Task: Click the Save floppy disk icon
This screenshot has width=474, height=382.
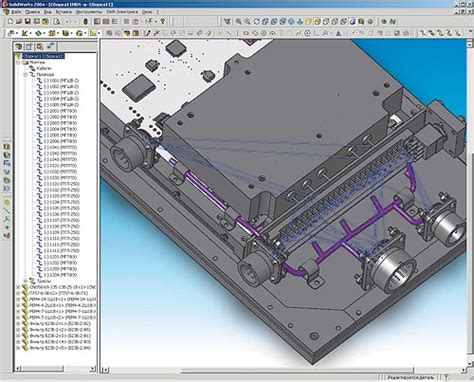Action: [x=28, y=22]
